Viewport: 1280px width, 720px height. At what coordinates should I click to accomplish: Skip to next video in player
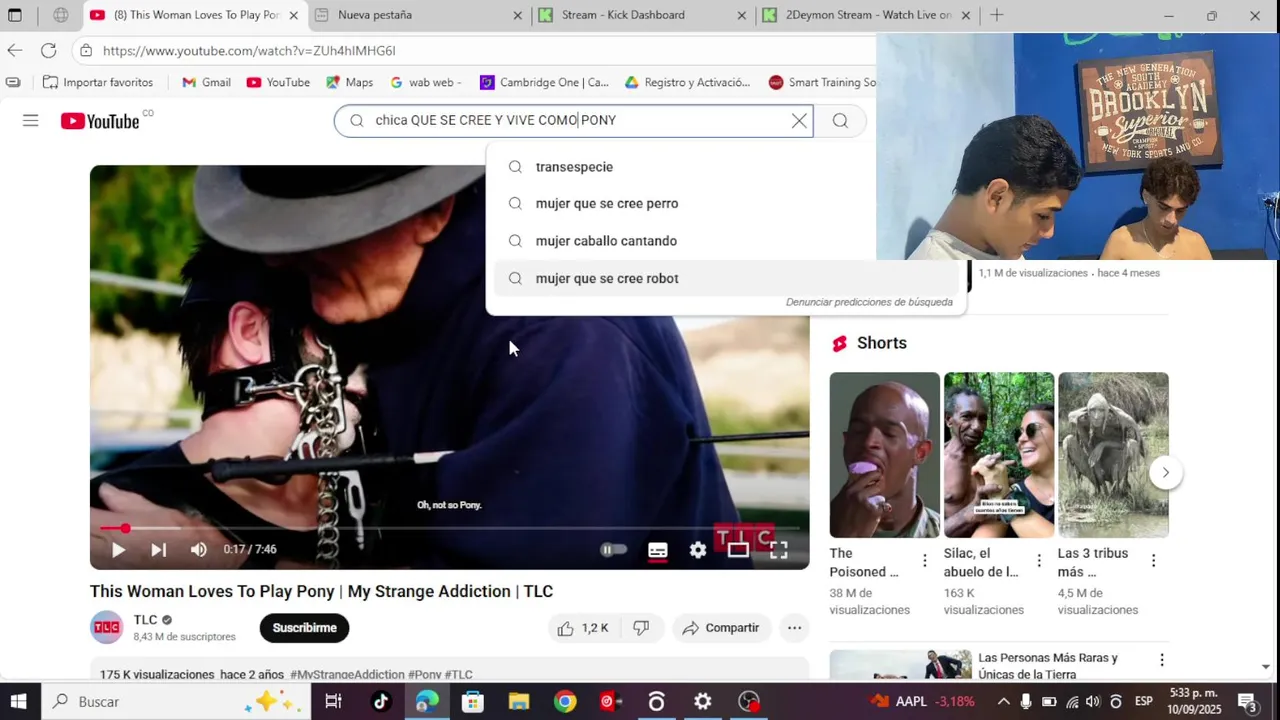158,549
